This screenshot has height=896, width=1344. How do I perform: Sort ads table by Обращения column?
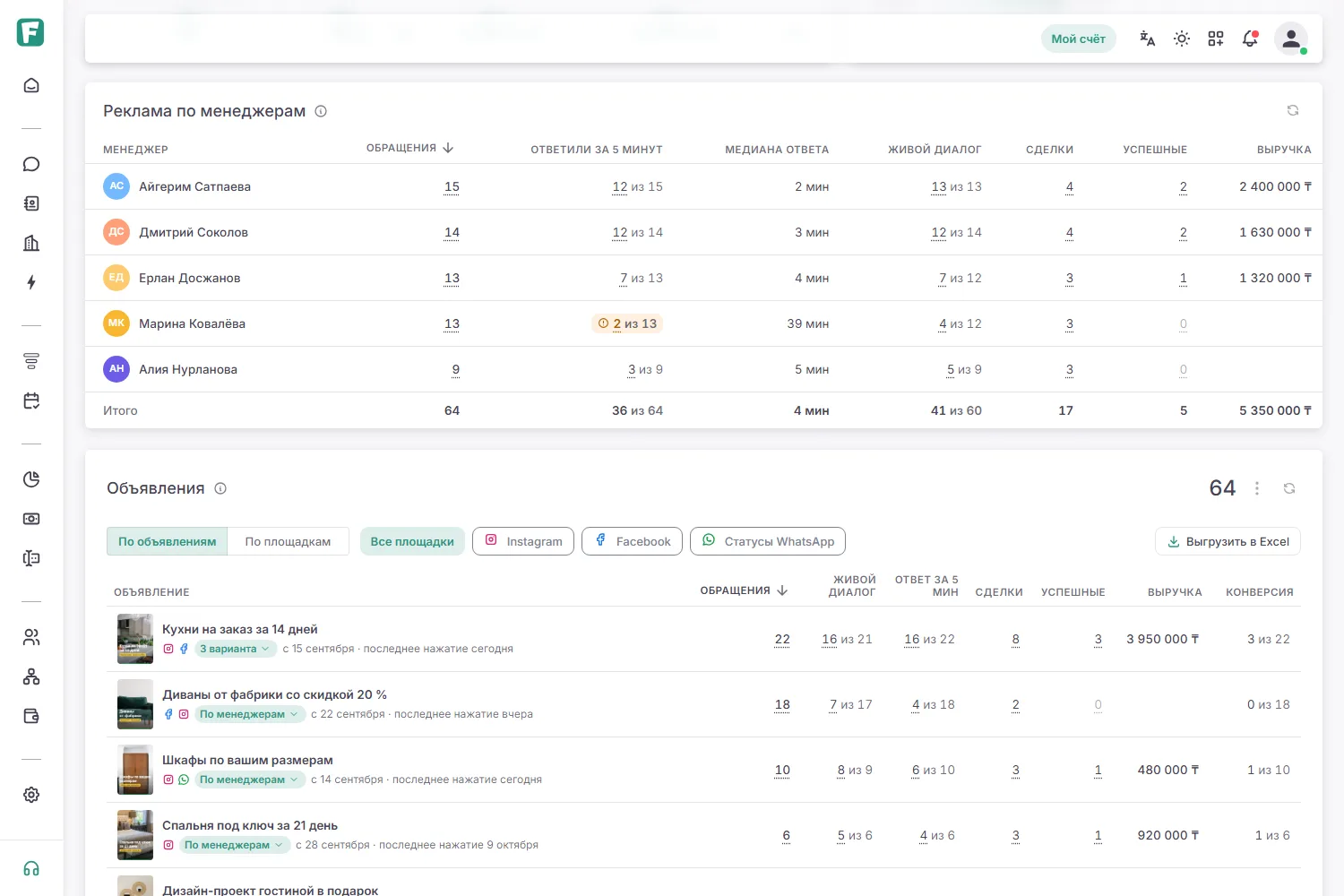(x=744, y=590)
